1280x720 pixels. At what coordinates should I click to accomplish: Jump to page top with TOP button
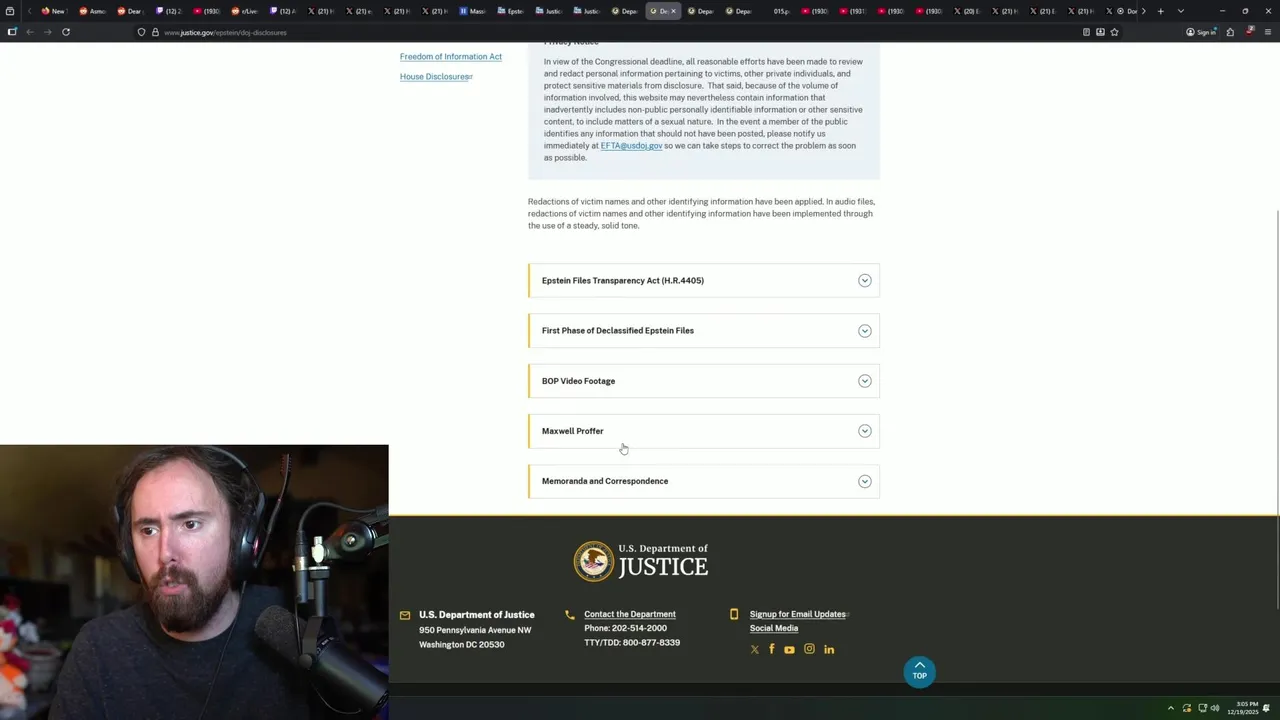coord(919,672)
